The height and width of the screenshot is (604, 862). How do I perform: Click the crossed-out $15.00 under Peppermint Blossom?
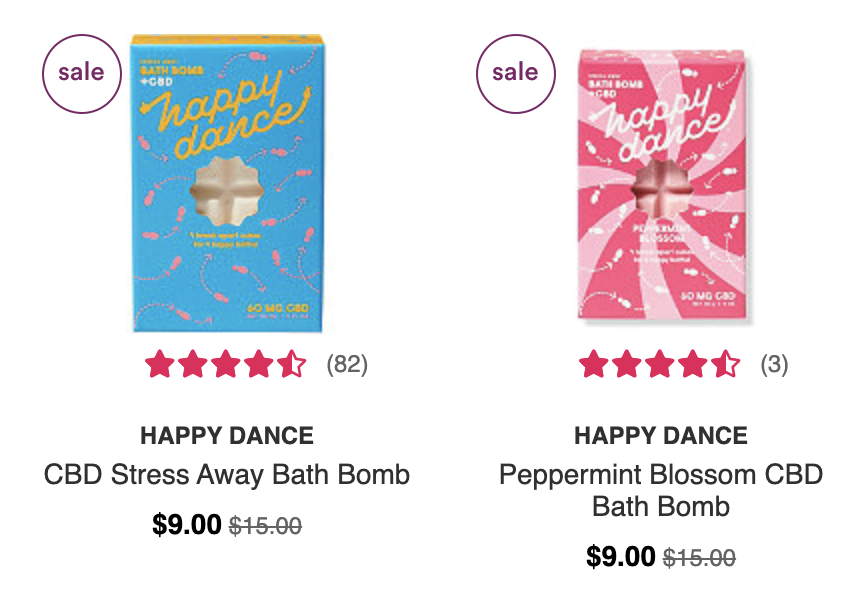point(699,558)
